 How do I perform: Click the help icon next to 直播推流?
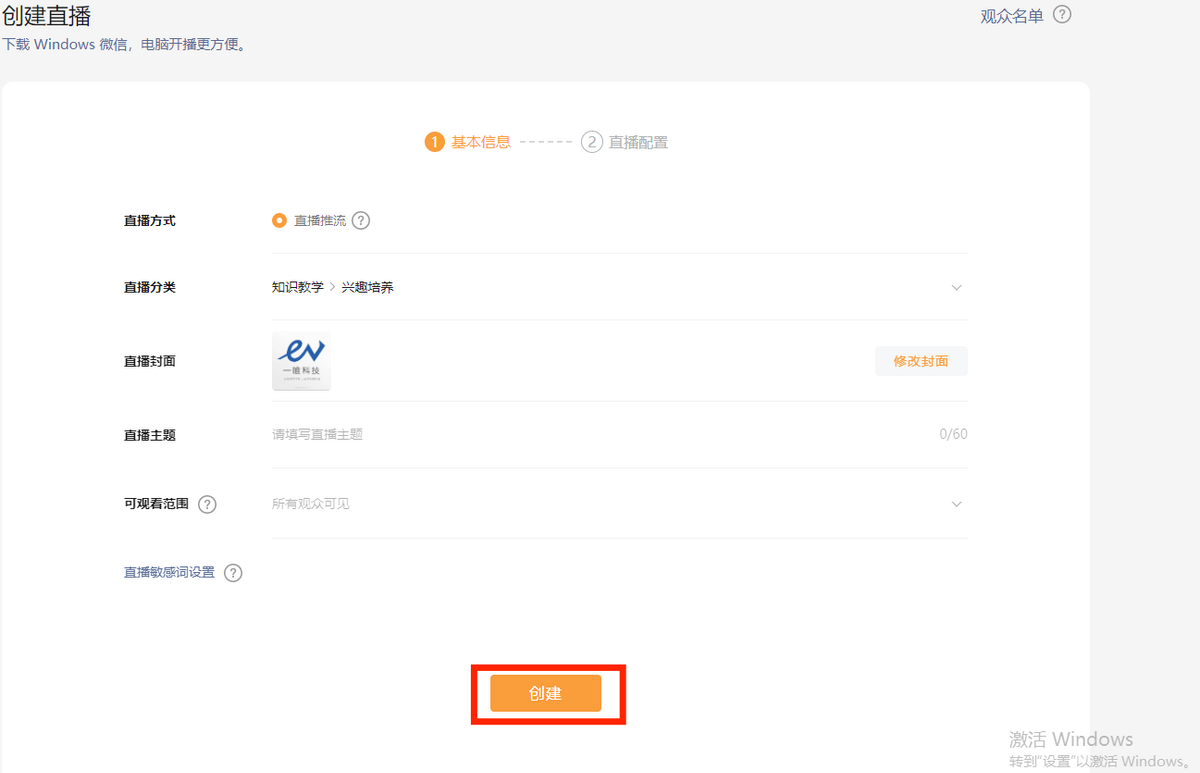pos(361,221)
